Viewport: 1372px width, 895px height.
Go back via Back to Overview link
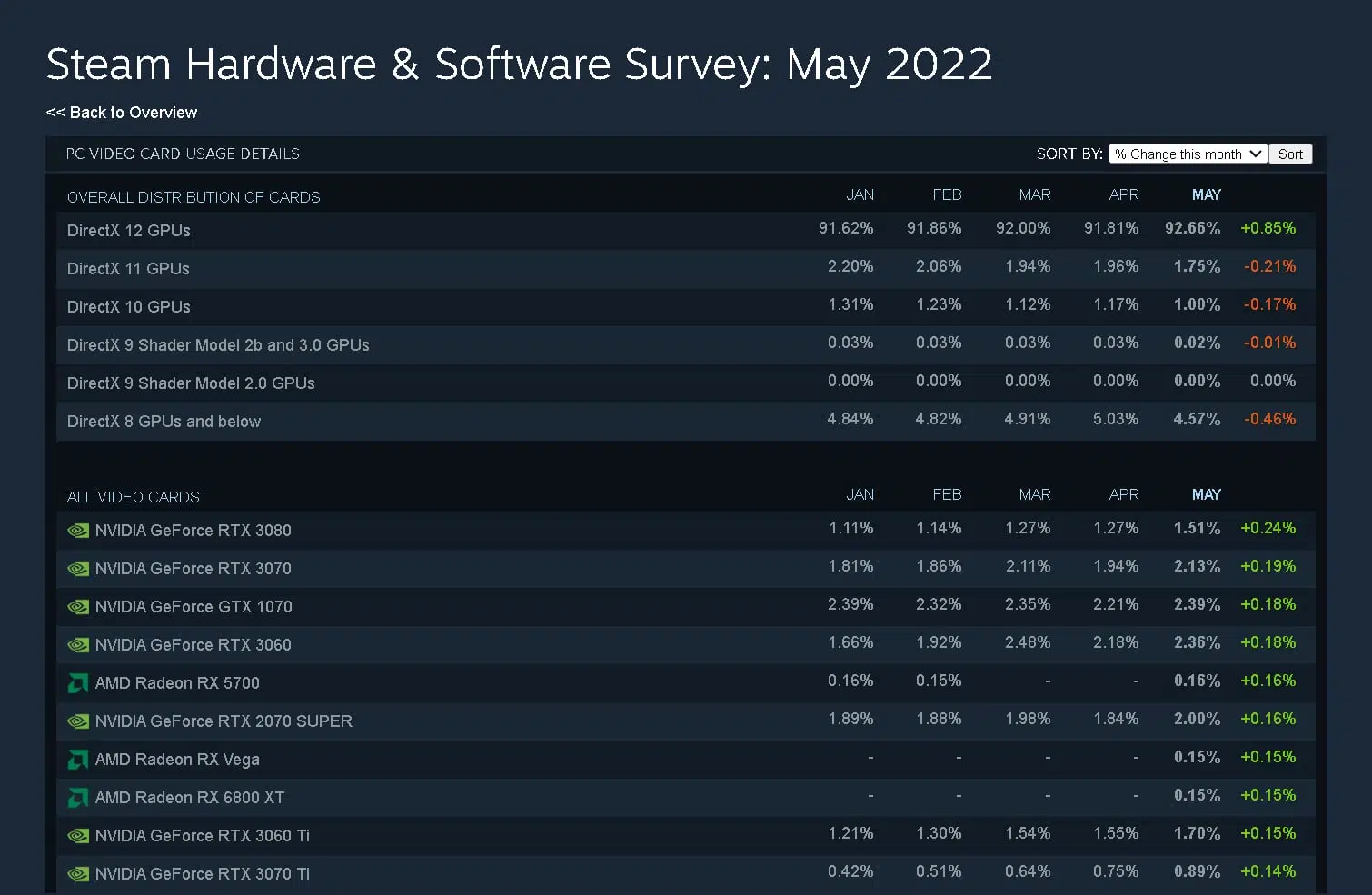(122, 113)
